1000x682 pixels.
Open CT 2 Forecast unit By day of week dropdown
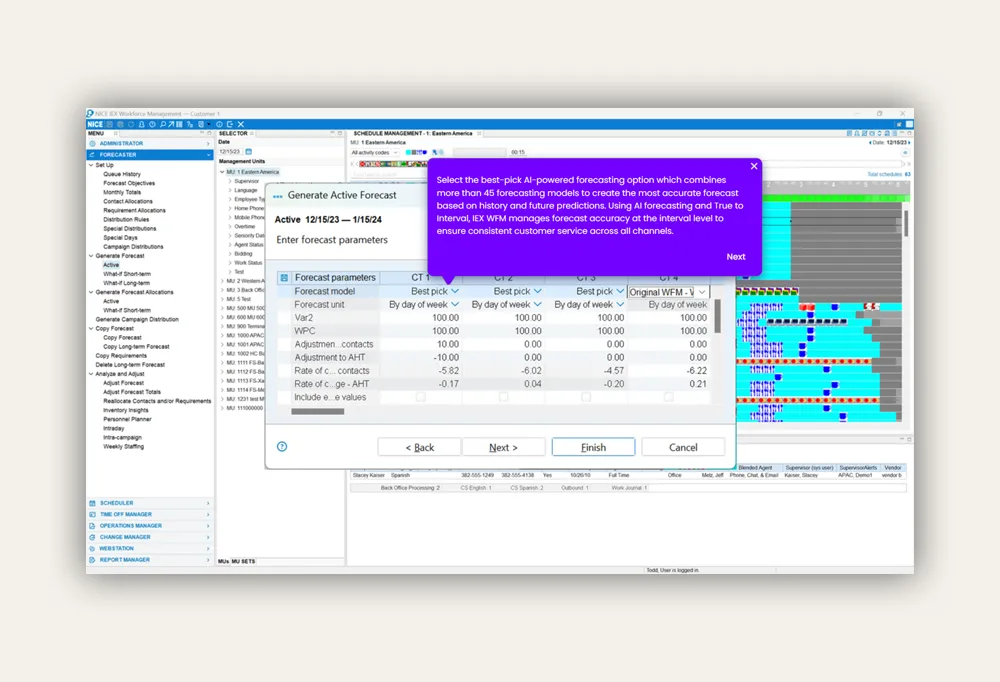coord(538,304)
